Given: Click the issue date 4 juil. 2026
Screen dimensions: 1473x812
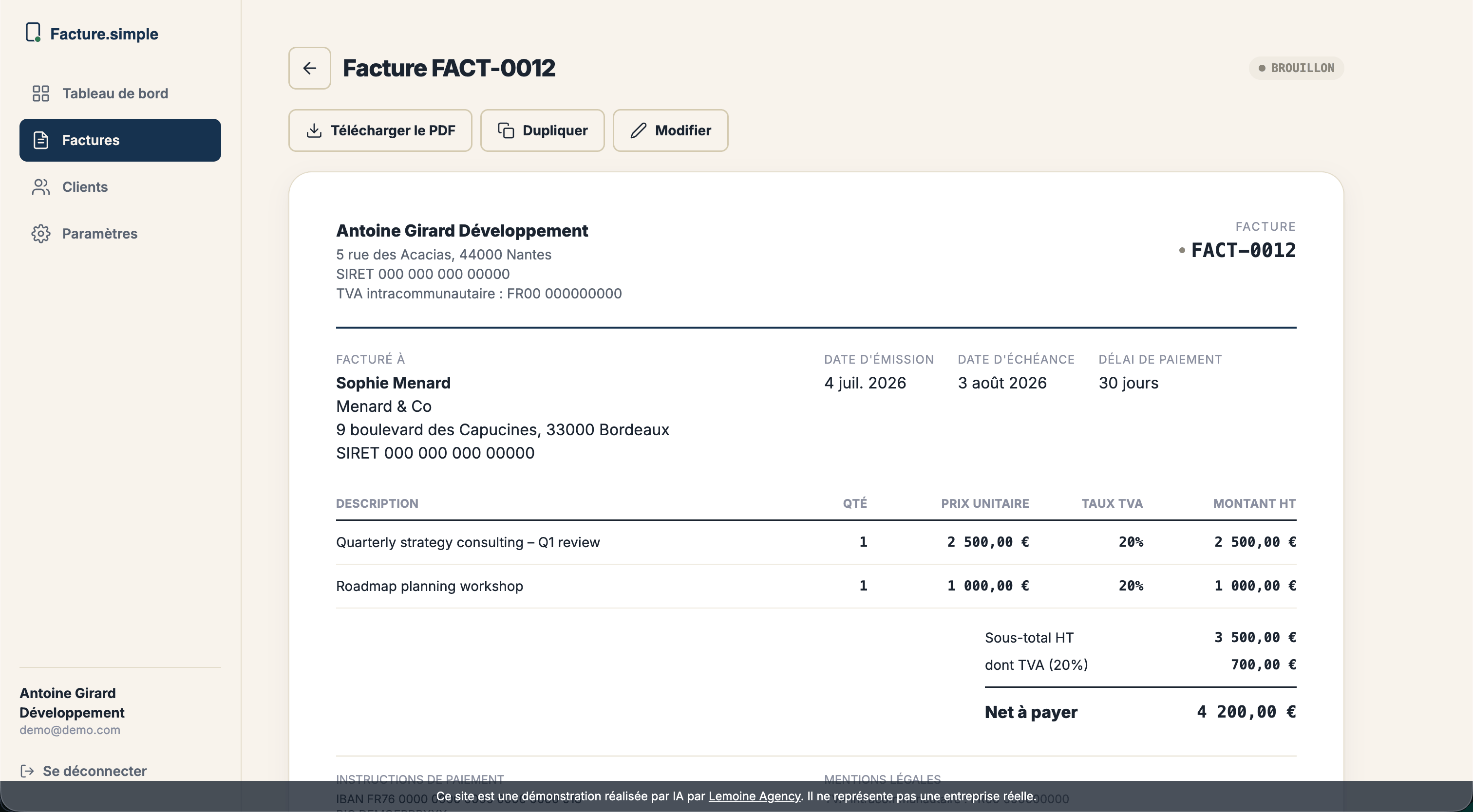Looking at the screenshot, I should (x=865, y=383).
